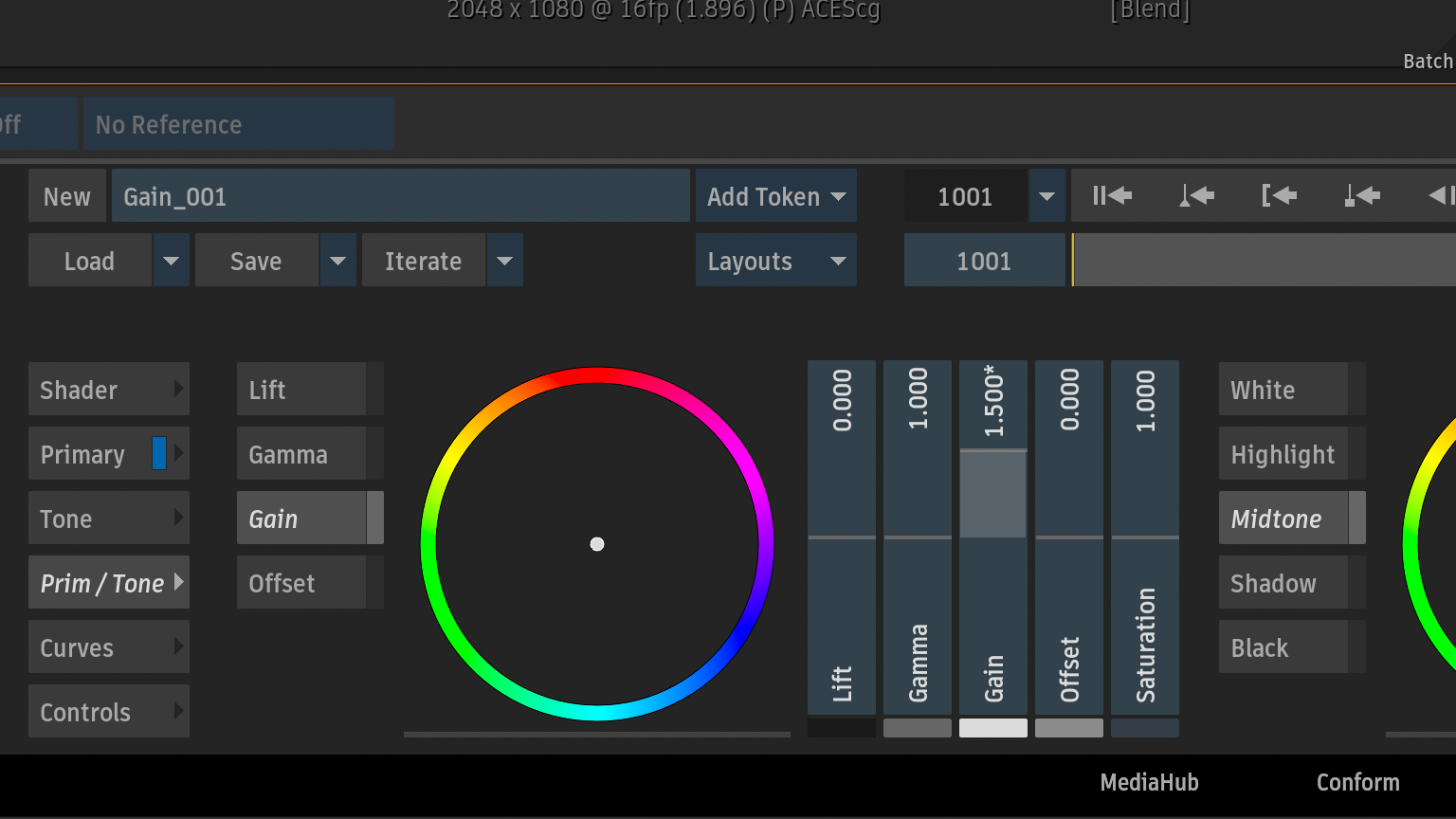Click the blue indicator on the Primary button
The width and height of the screenshot is (1456, 819).
[159, 453]
